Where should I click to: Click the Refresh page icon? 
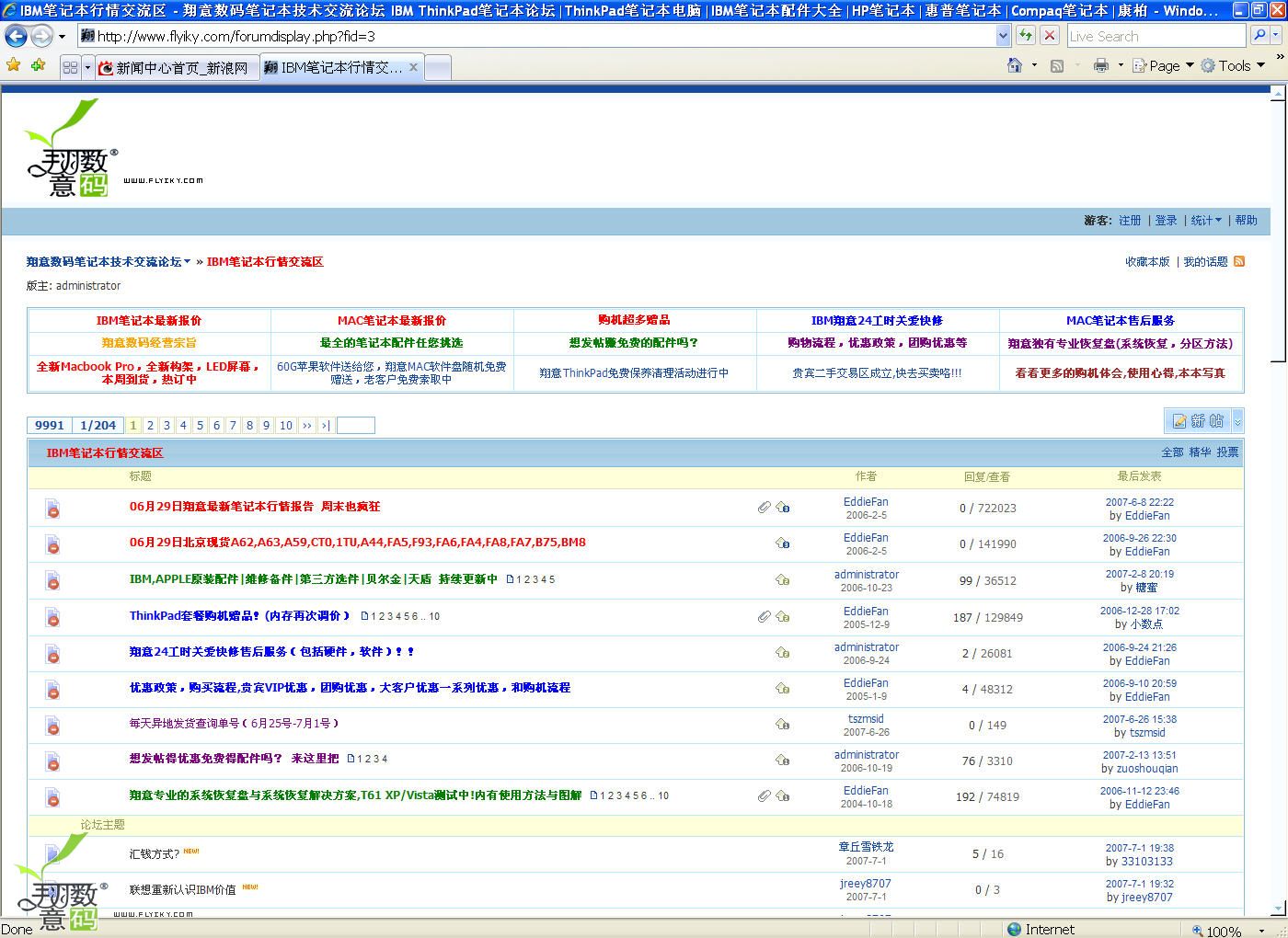click(1025, 36)
